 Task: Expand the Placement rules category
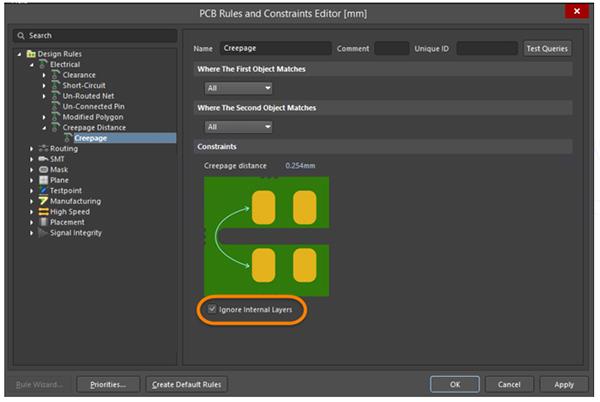click(x=32, y=222)
